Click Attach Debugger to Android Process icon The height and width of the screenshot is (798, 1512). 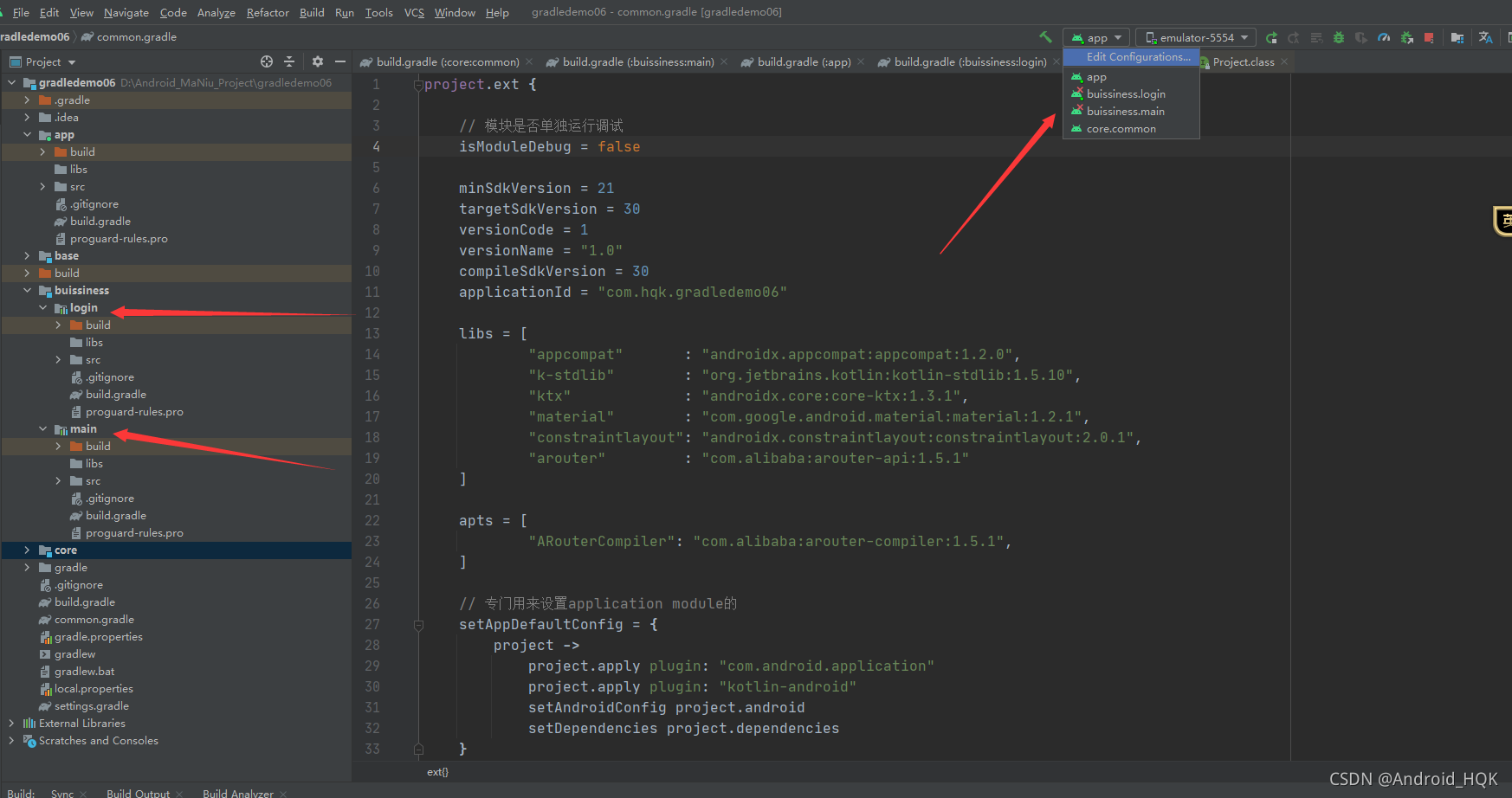pyautogui.click(x=1406, y=37)
